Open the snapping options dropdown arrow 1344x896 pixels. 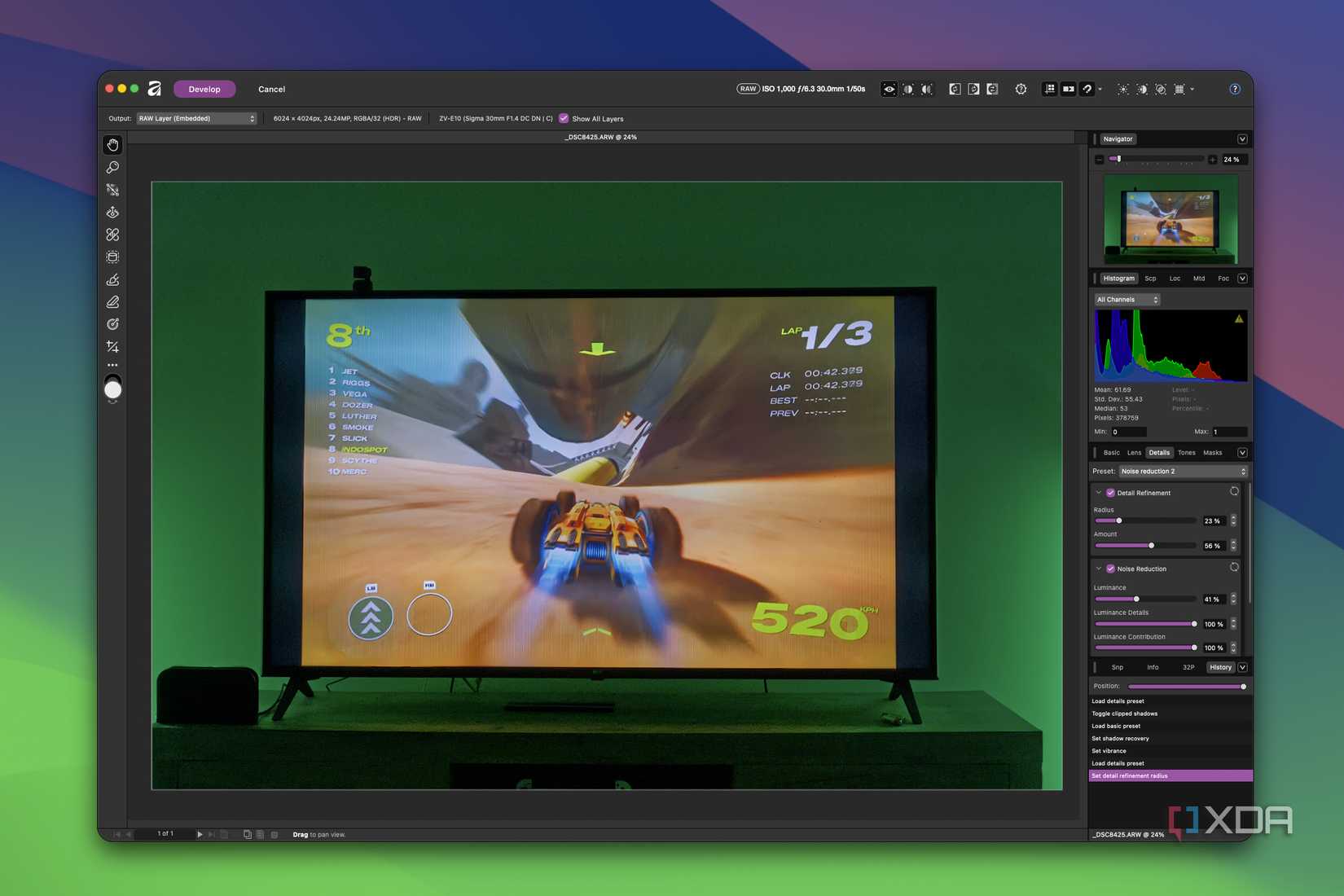coord(1100,89)
